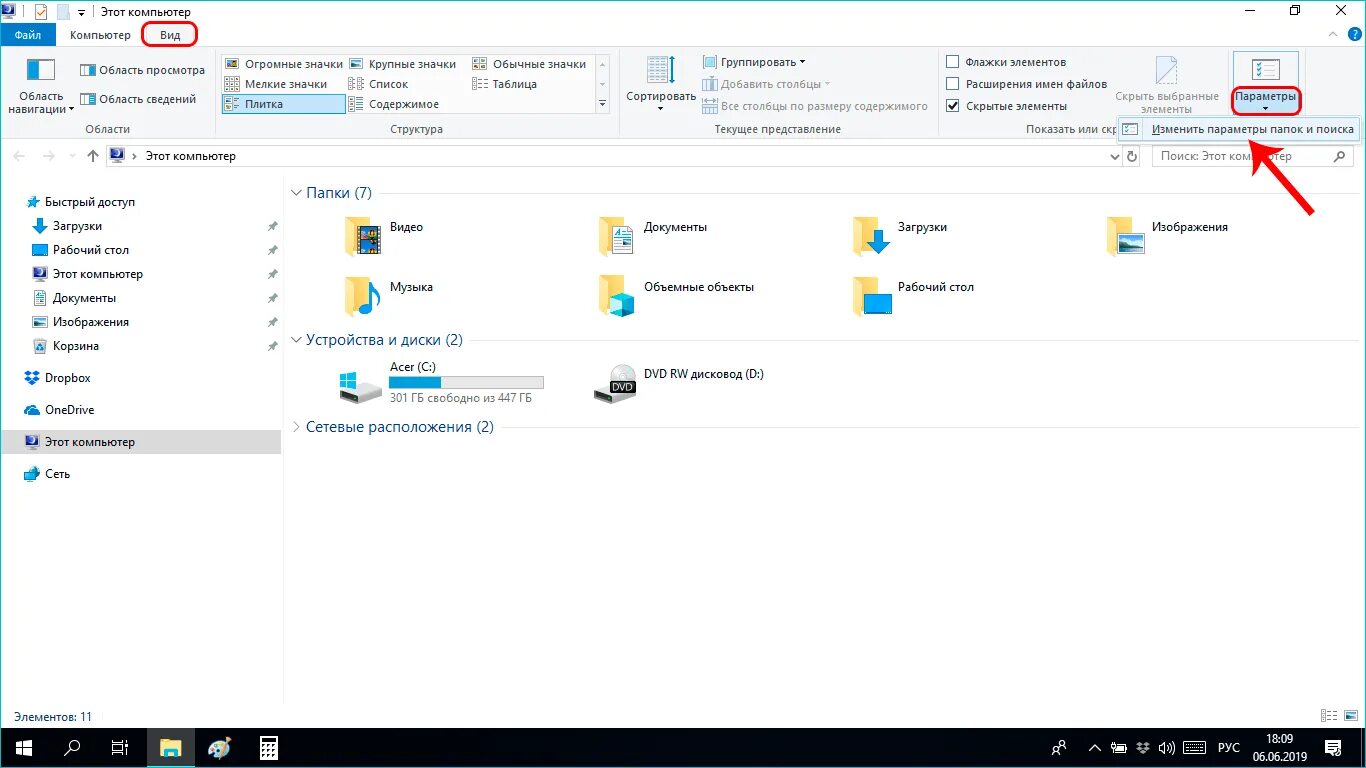Open Dropbox in navigation pane

click(59, 378)
